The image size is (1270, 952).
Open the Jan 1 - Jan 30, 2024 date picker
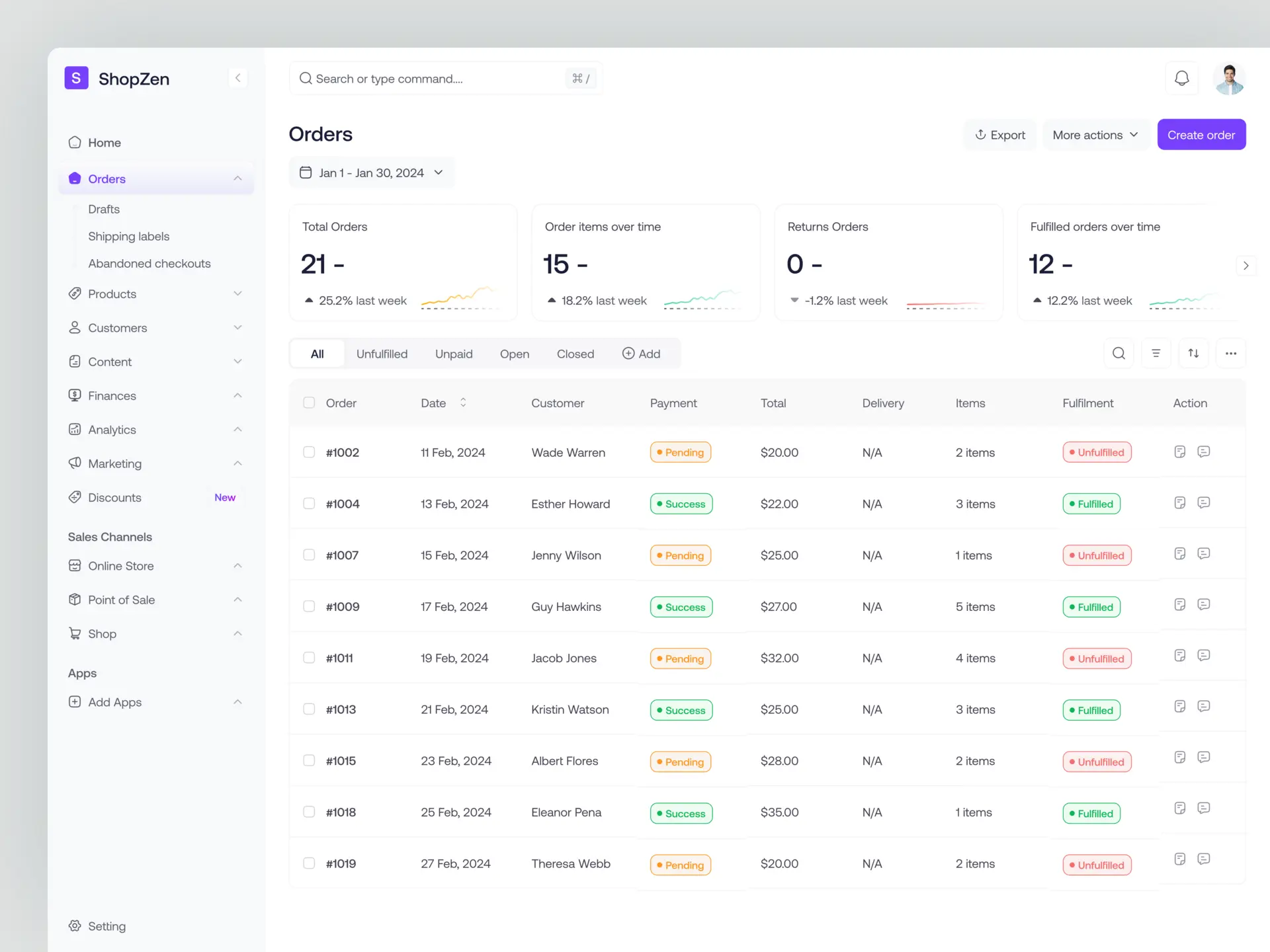pos(371,173)
